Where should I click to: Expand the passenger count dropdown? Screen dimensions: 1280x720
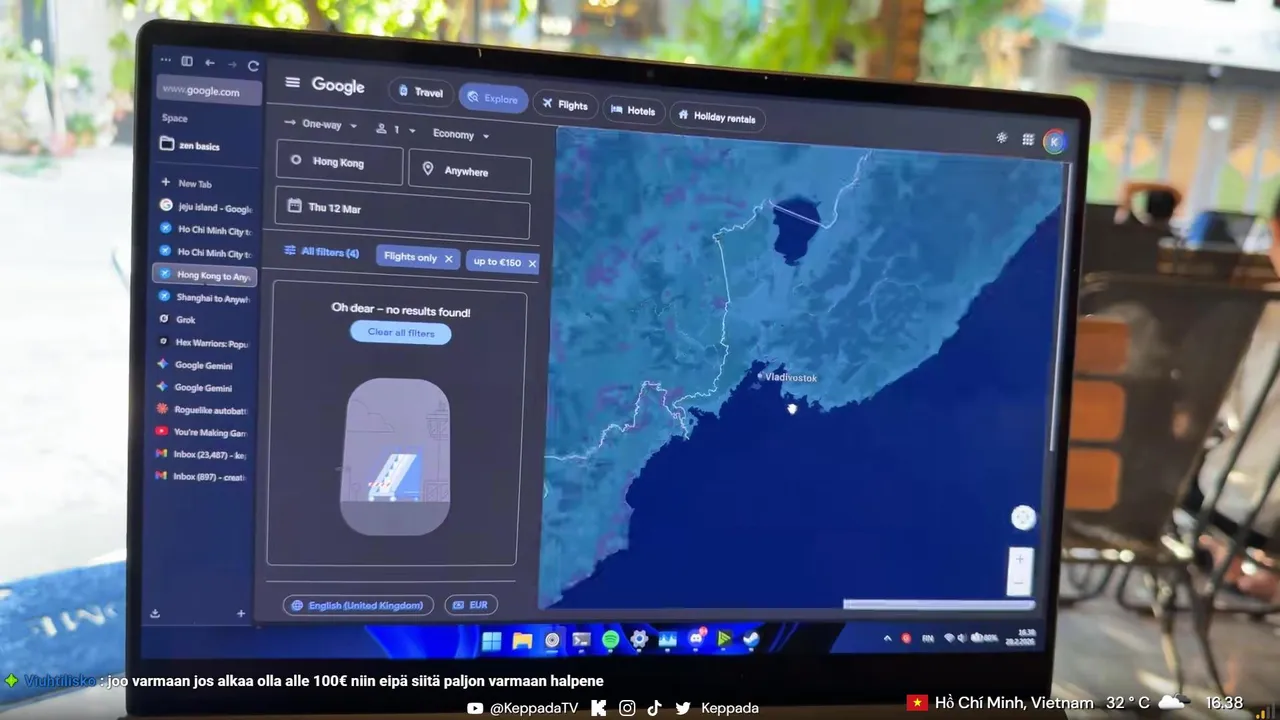click(395, 129)
